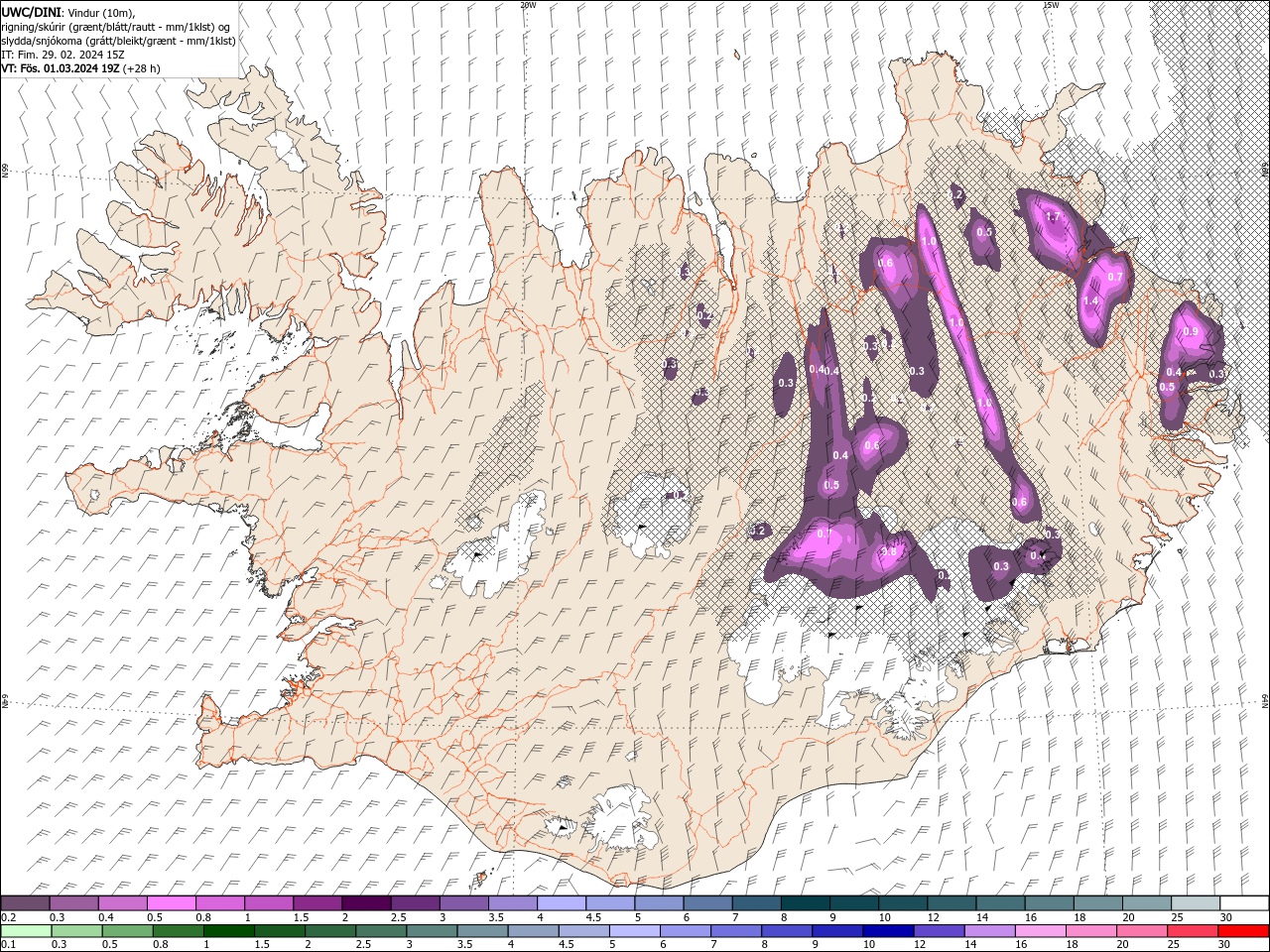Image resolution: width=1270 pixels, height=952 pixels.
Task: Click lower legend violet swatch from 14 to 16
Action: 989,931
